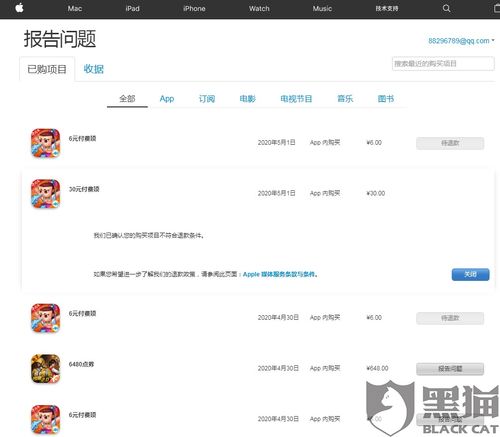Open the shopping bag icon
500x437 pixels.
pos(497,8)
